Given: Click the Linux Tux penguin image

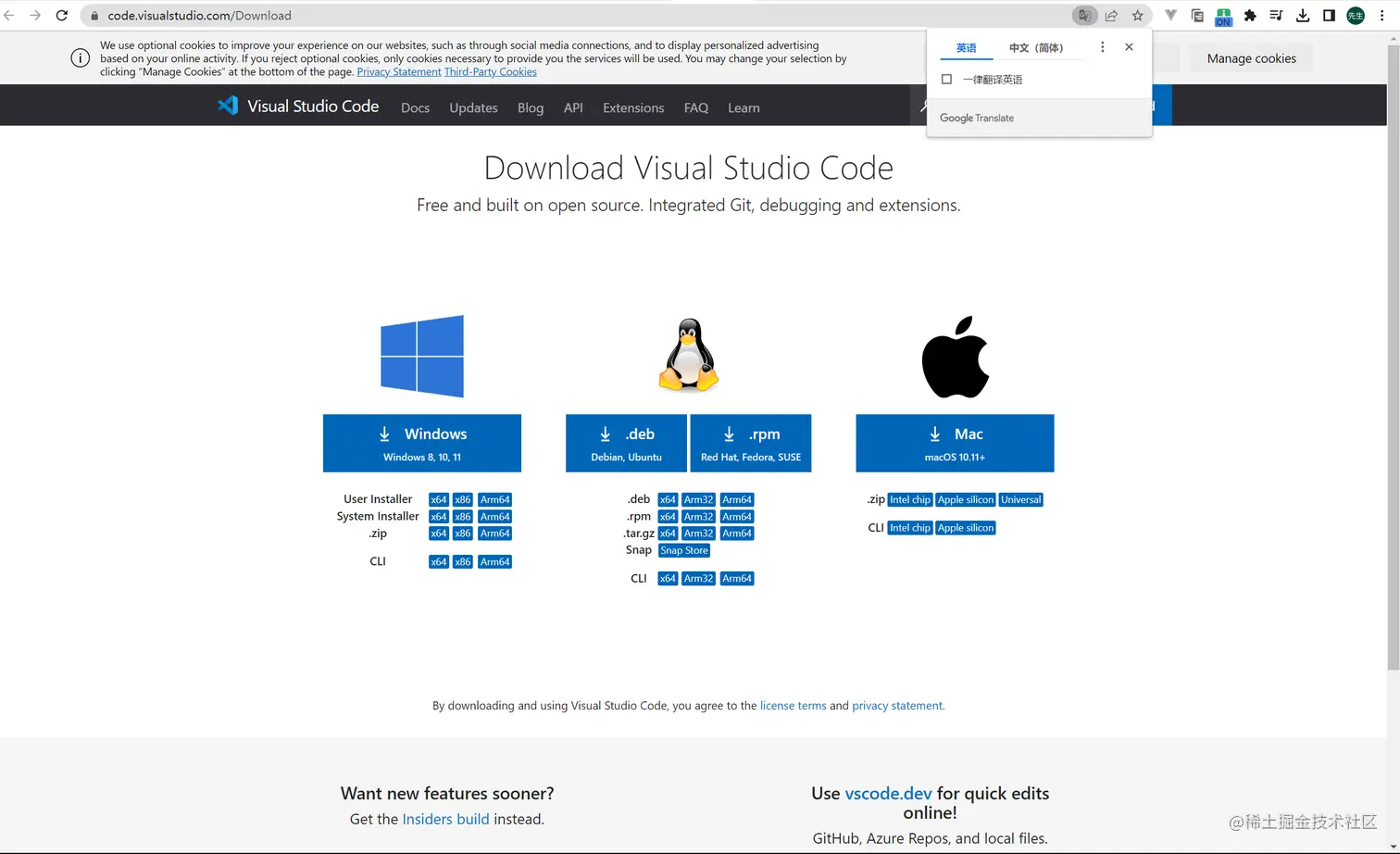Looking at the screenshot, I should 689,356.
